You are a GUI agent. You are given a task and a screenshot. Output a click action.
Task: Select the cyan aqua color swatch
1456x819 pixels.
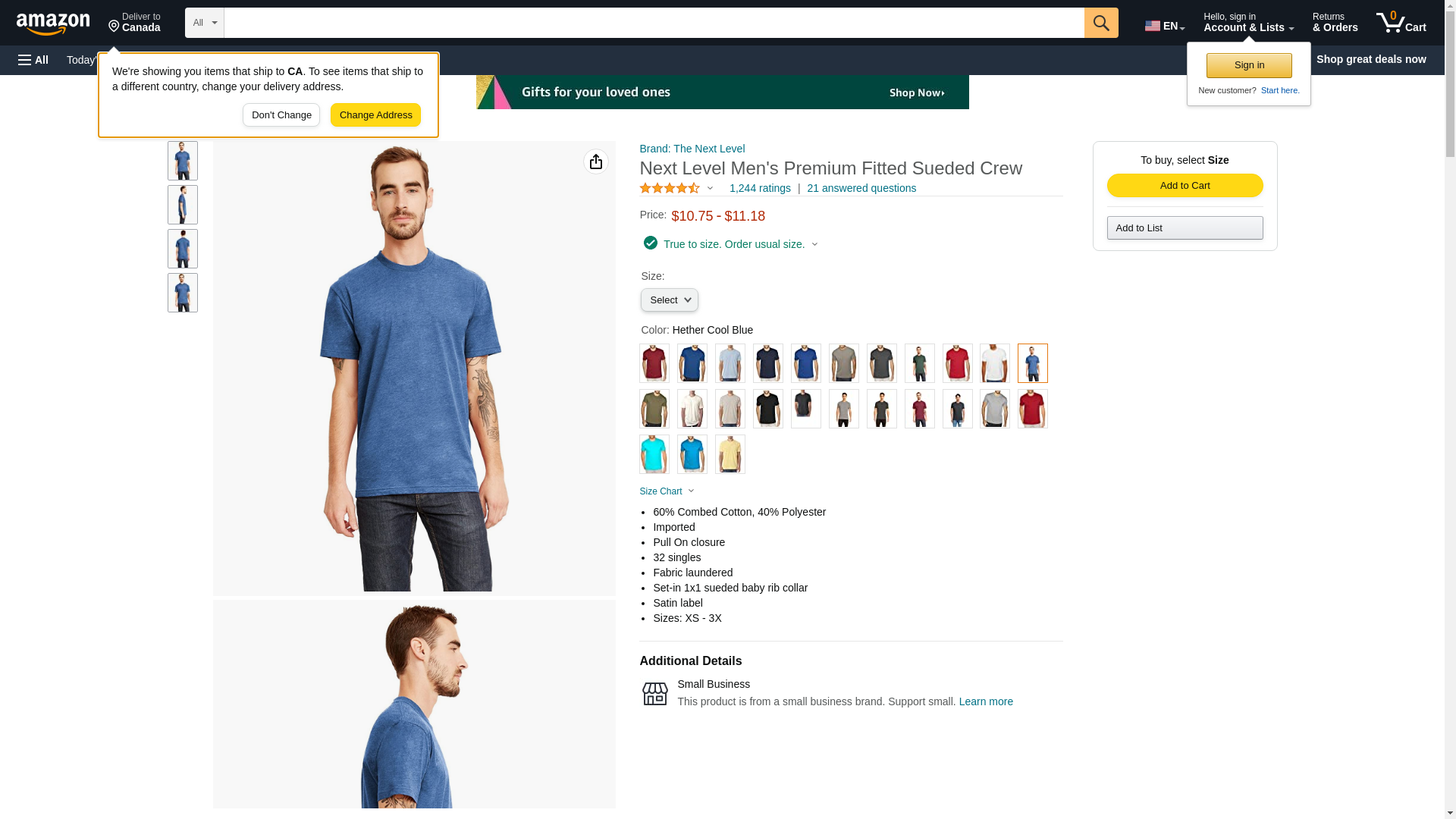[654, 454]
